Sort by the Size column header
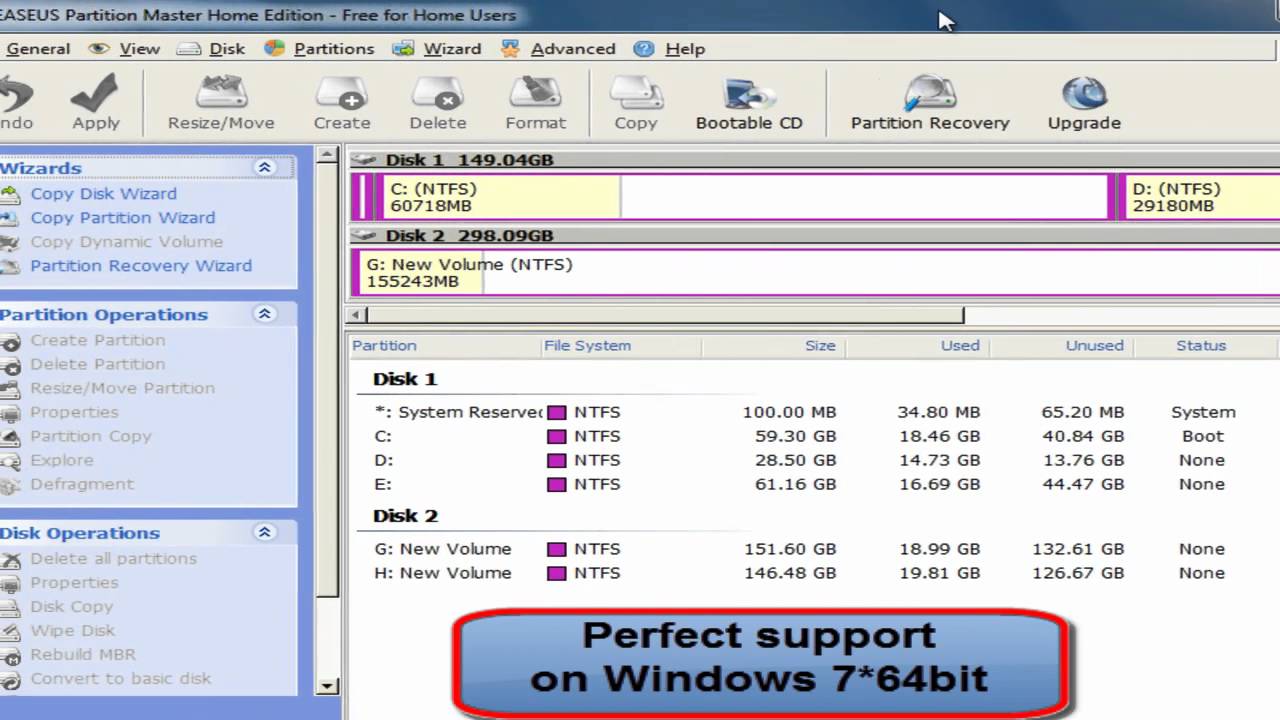 click(773, 345)
